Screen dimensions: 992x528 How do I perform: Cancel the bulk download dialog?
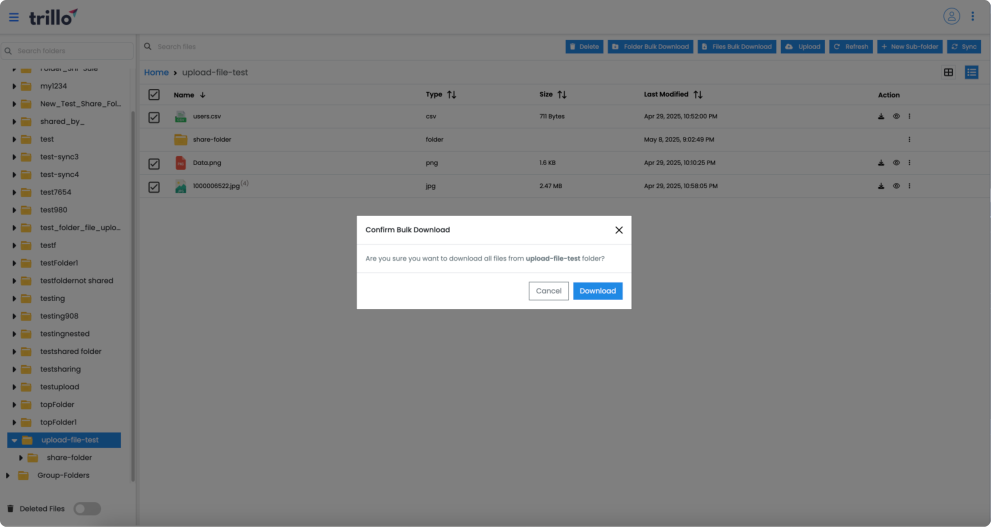click(549, 292)
